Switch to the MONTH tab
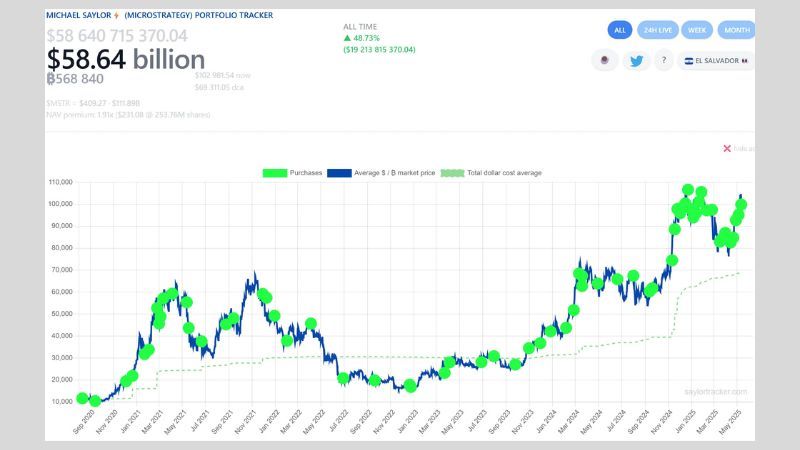The height and width of the screenshot is (450, 800). [x=736, y=30]
